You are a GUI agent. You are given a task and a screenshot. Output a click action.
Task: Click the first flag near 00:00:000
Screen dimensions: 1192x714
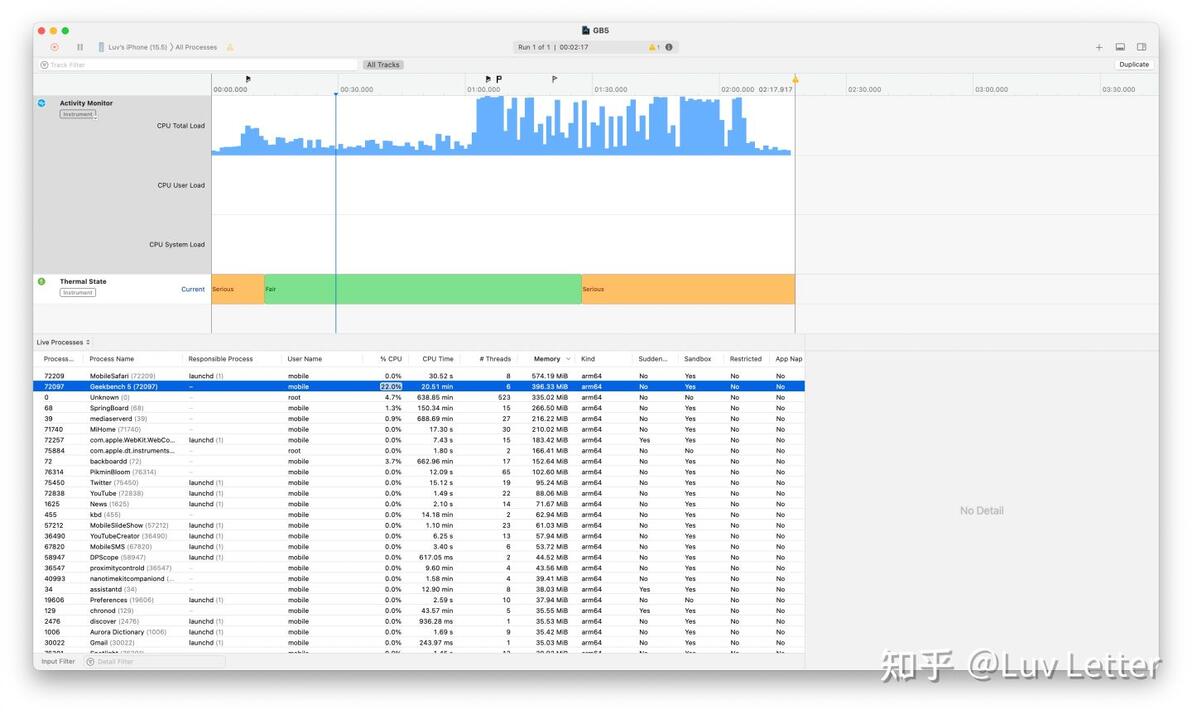pos(248,79)
